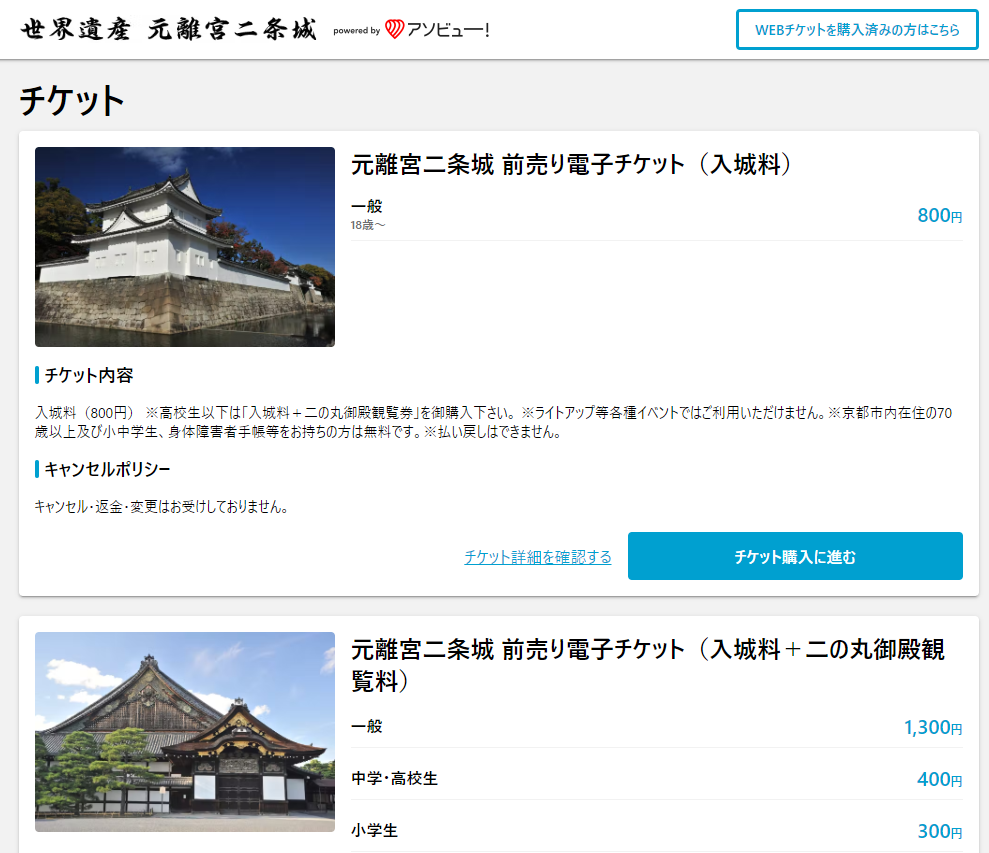The width and height of the screenshot is (989, 853).
Task: Click the 18歳〜 age label
Action: (368, 225)
